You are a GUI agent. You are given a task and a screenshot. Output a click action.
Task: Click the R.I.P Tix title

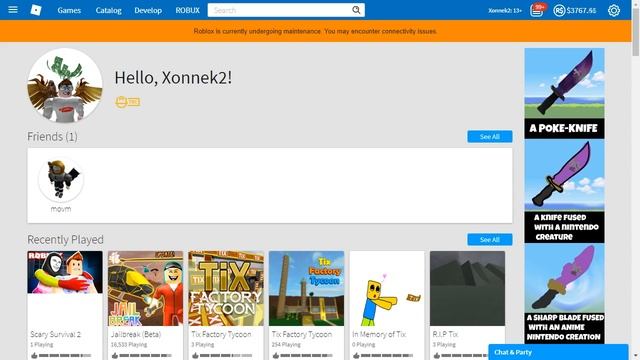(445, 334)
